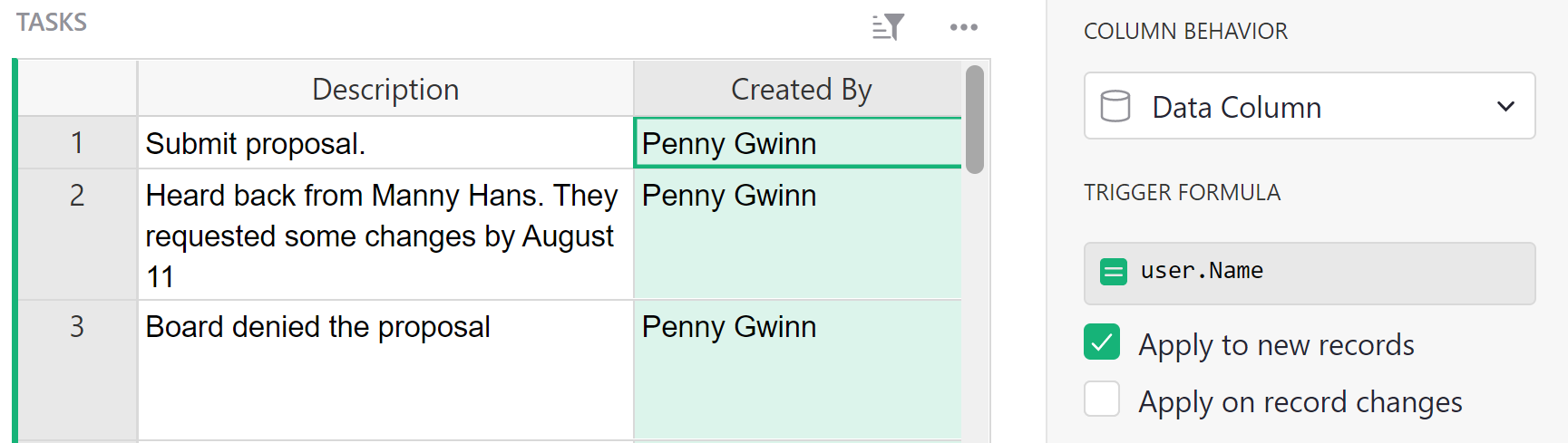Click the green formula equals icon
Viewport: 1568px width, 443px height.
(x=1113, y=272)
